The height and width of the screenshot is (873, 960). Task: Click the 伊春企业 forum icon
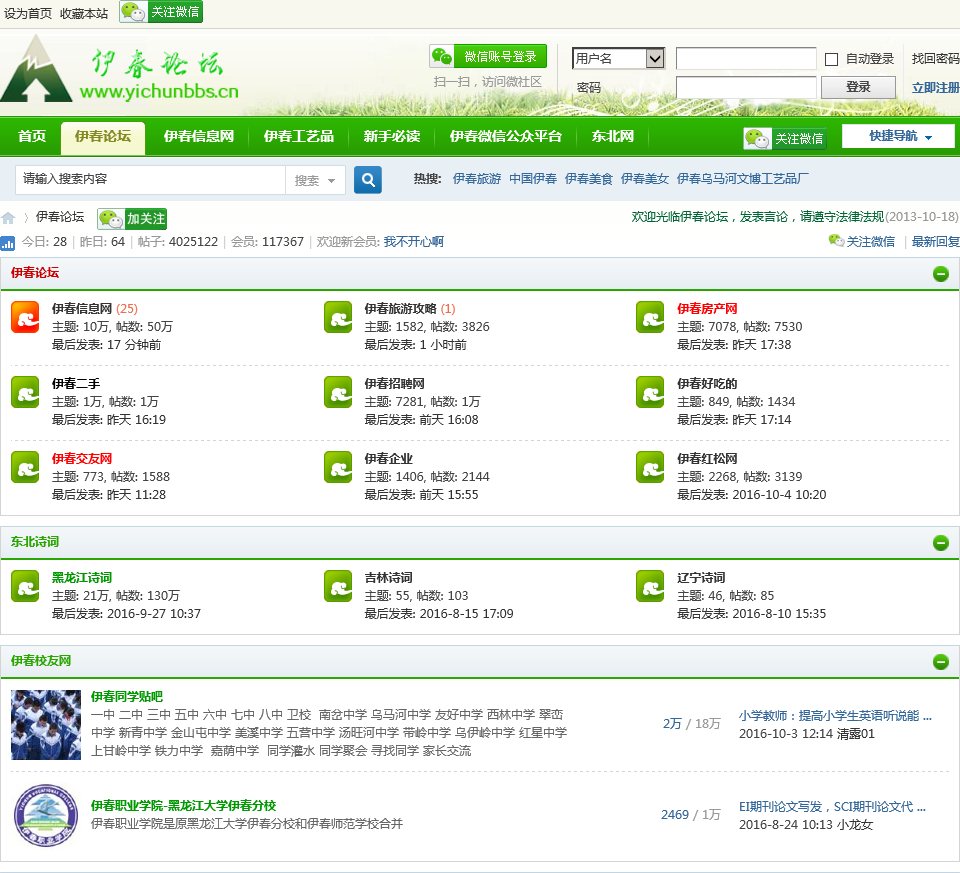338,467
